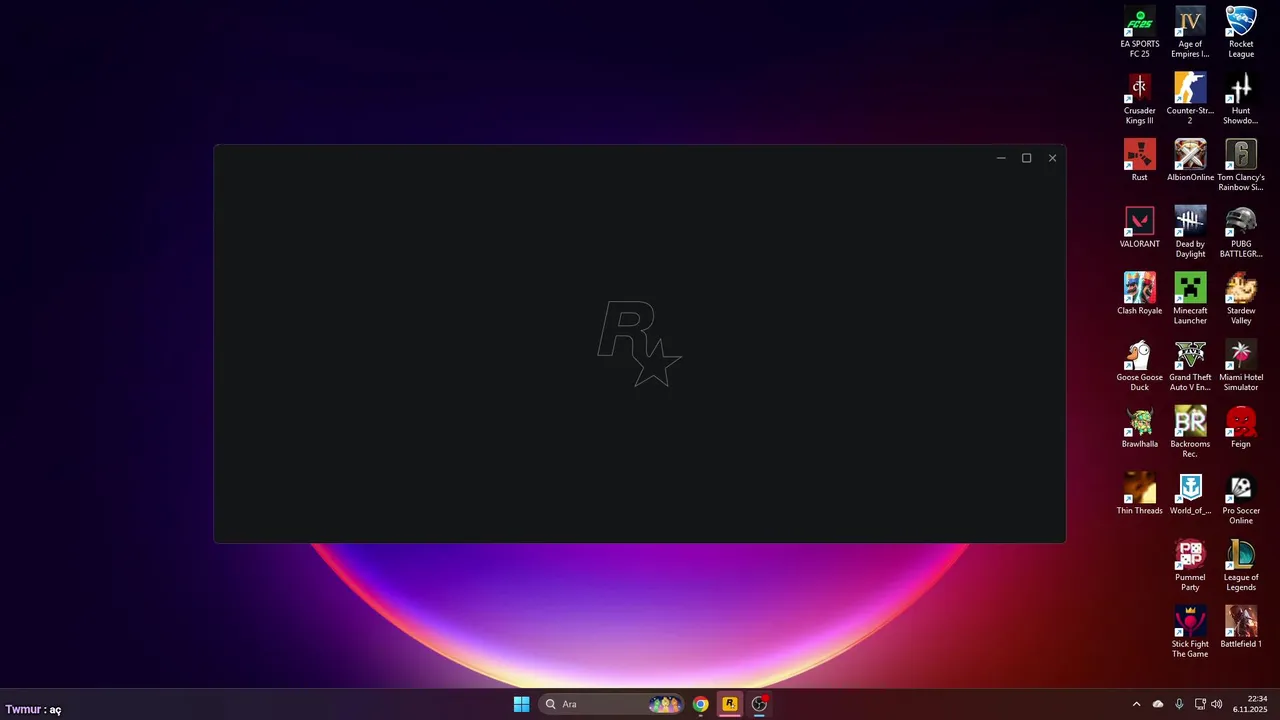This screenshot has height=720, width=1280.
Task: Click the OneDrive cloud tray icon
Action: pos(1158,704)
